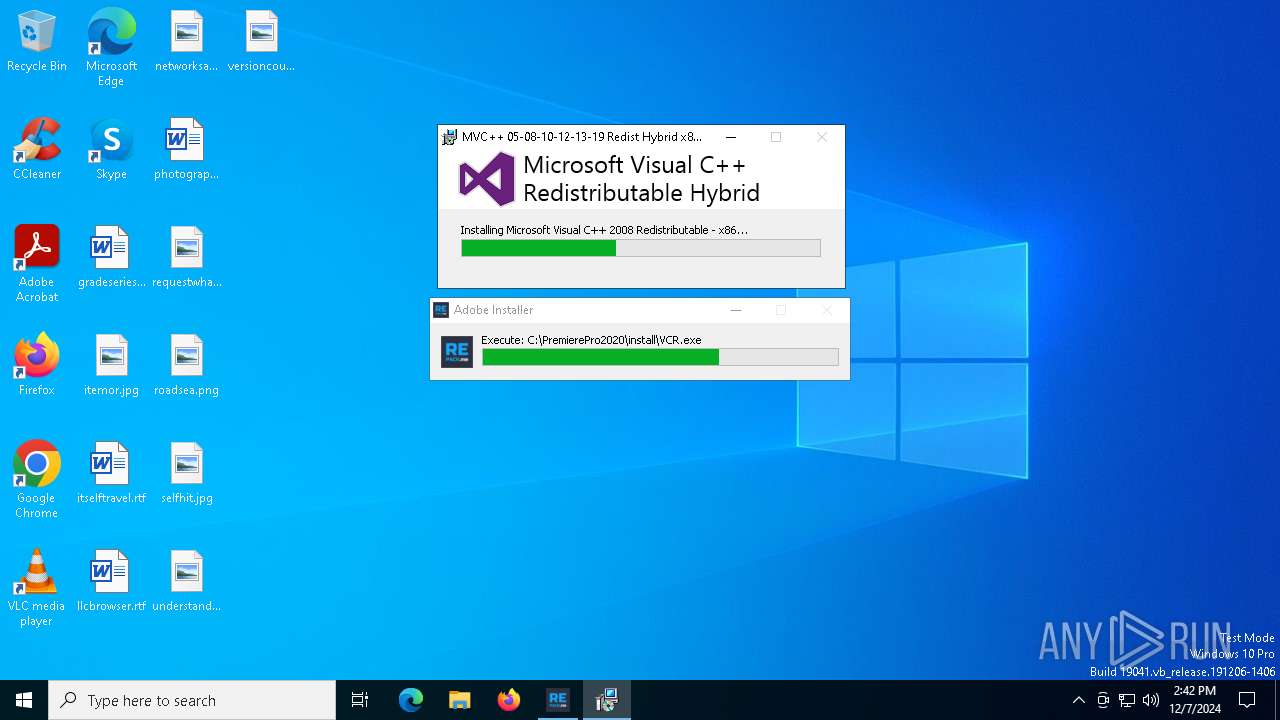Open the Action Center notifications
Screen dimensions: 1280x720
click(x=1247, y=700)
